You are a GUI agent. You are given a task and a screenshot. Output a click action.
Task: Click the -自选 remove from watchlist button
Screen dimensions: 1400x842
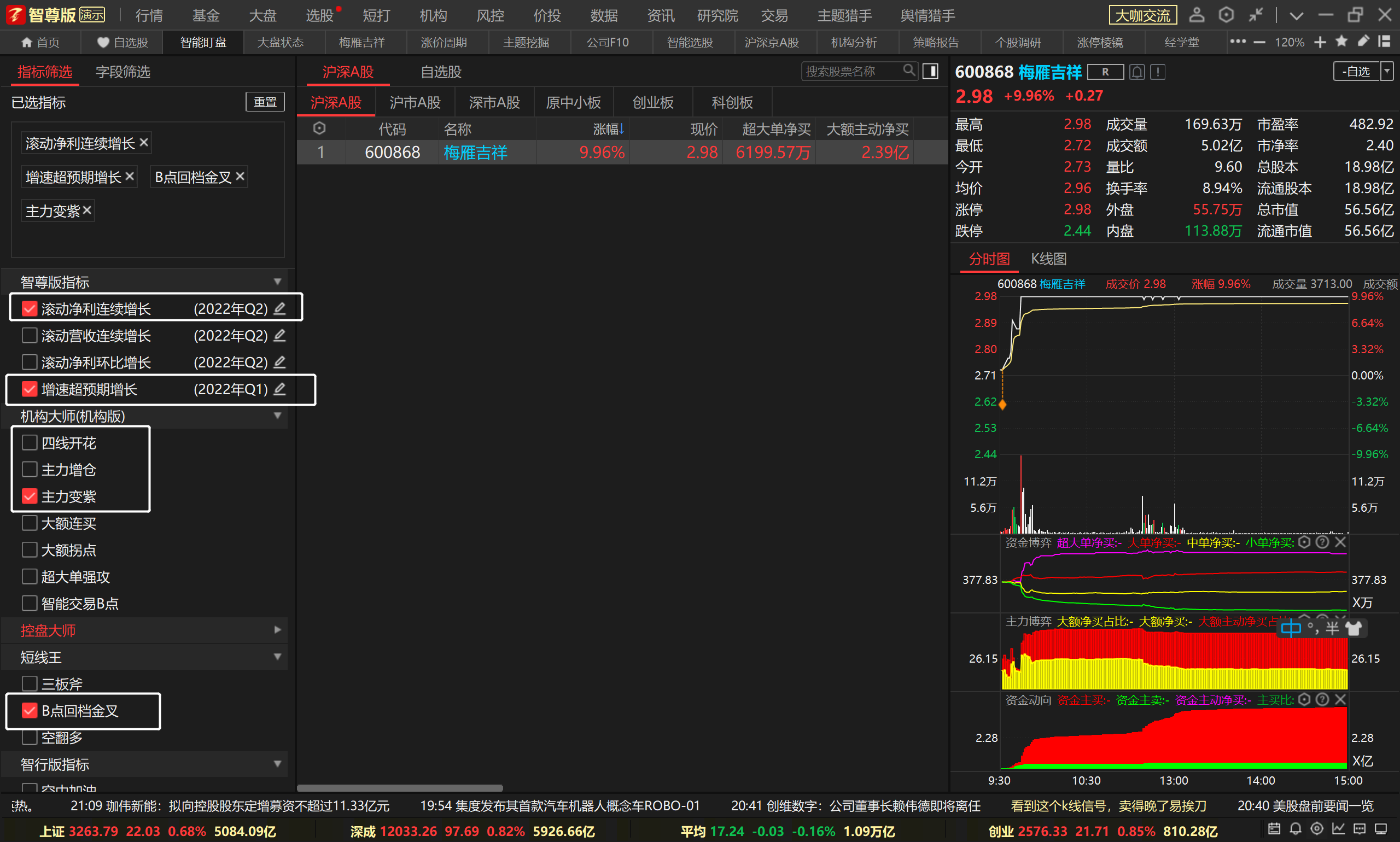1356,72
